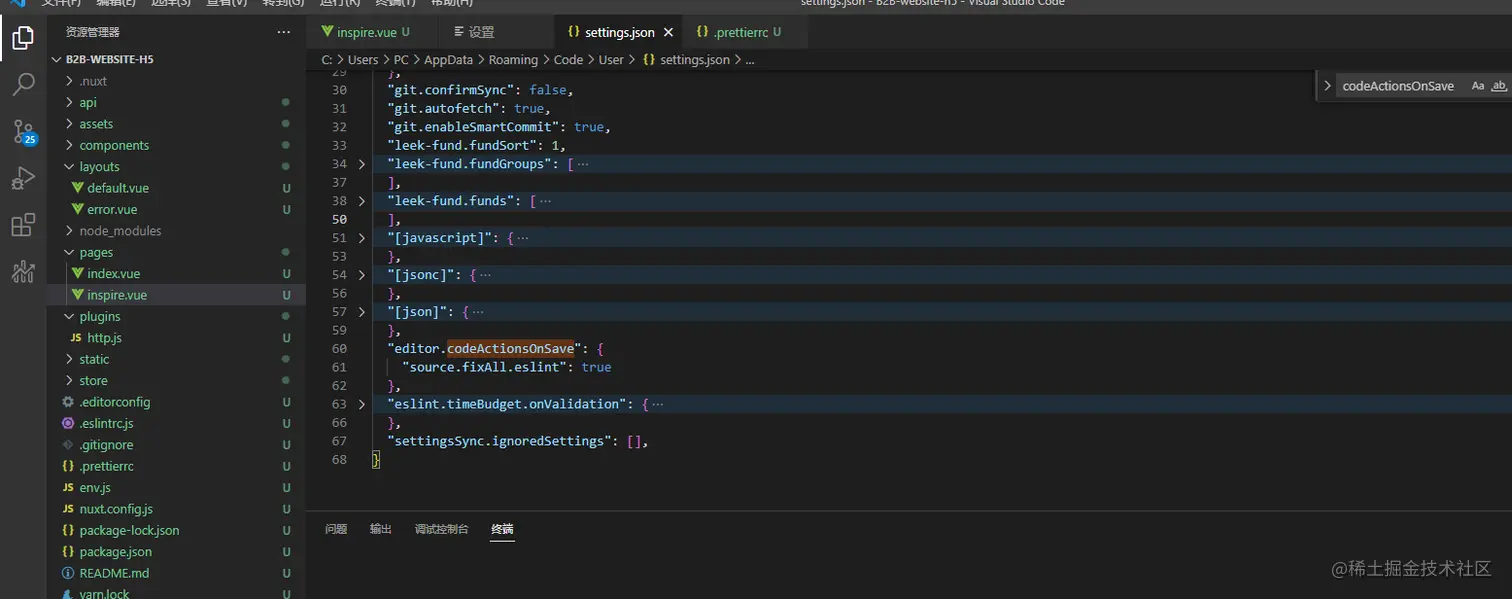Image resolution: width=1512 pixels, height=599 pixels.
Task: Open default.vue in the explorer
Action: coord(176,188)
